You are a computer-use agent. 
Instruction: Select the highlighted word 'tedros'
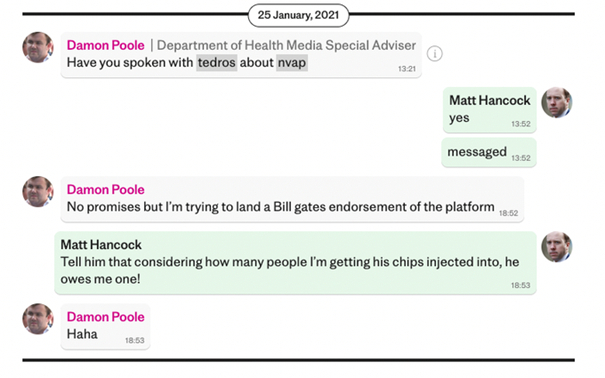[216, 62]
